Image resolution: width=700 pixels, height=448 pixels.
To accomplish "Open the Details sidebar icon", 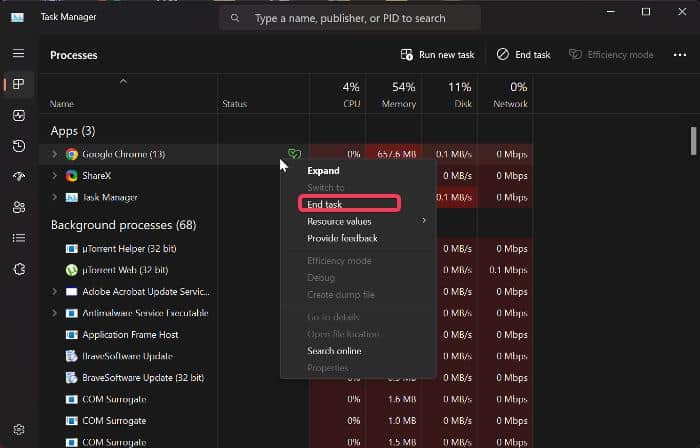I will click(18, 238).
